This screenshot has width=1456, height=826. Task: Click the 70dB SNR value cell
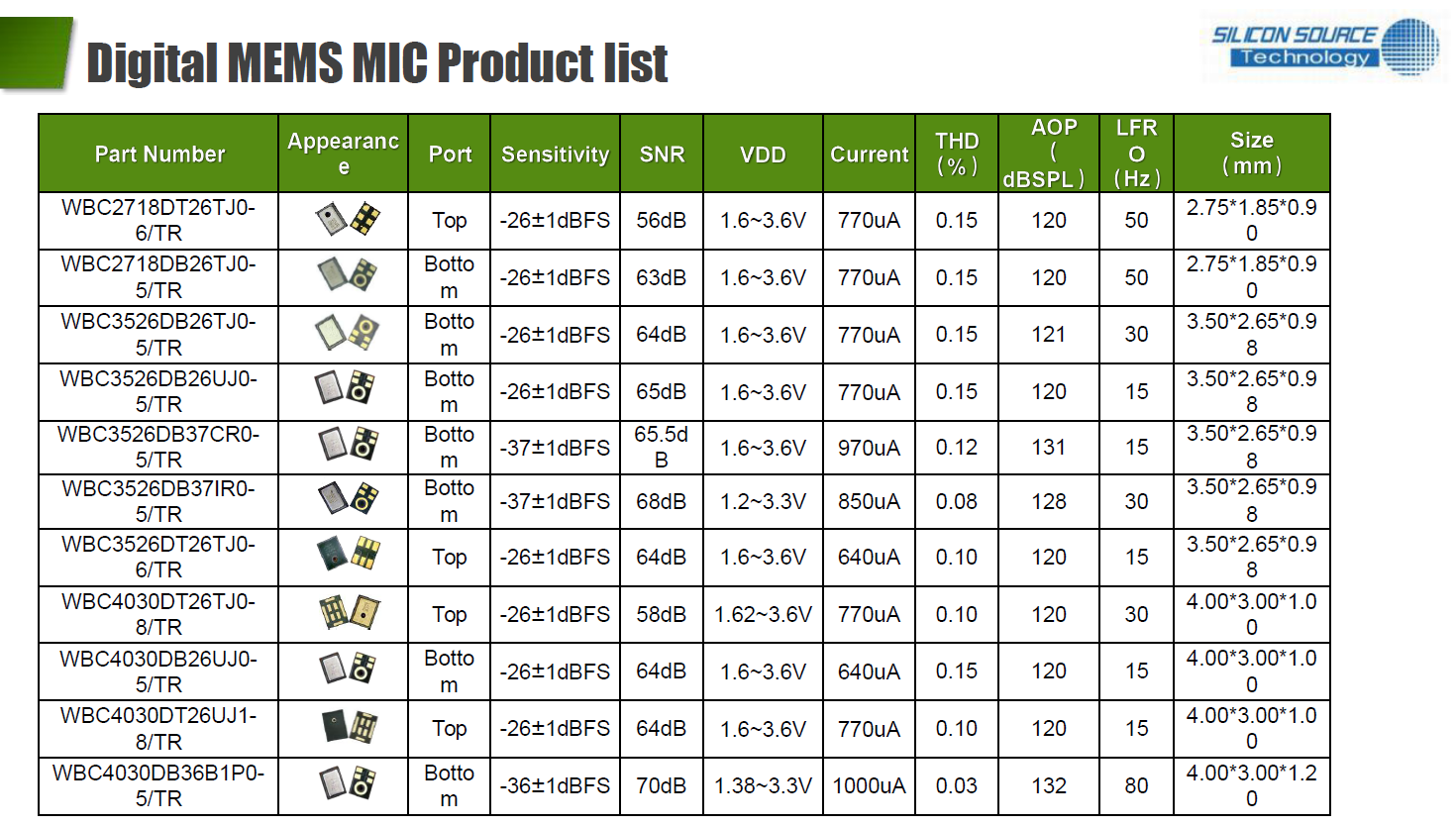click(x=661, y=786)
